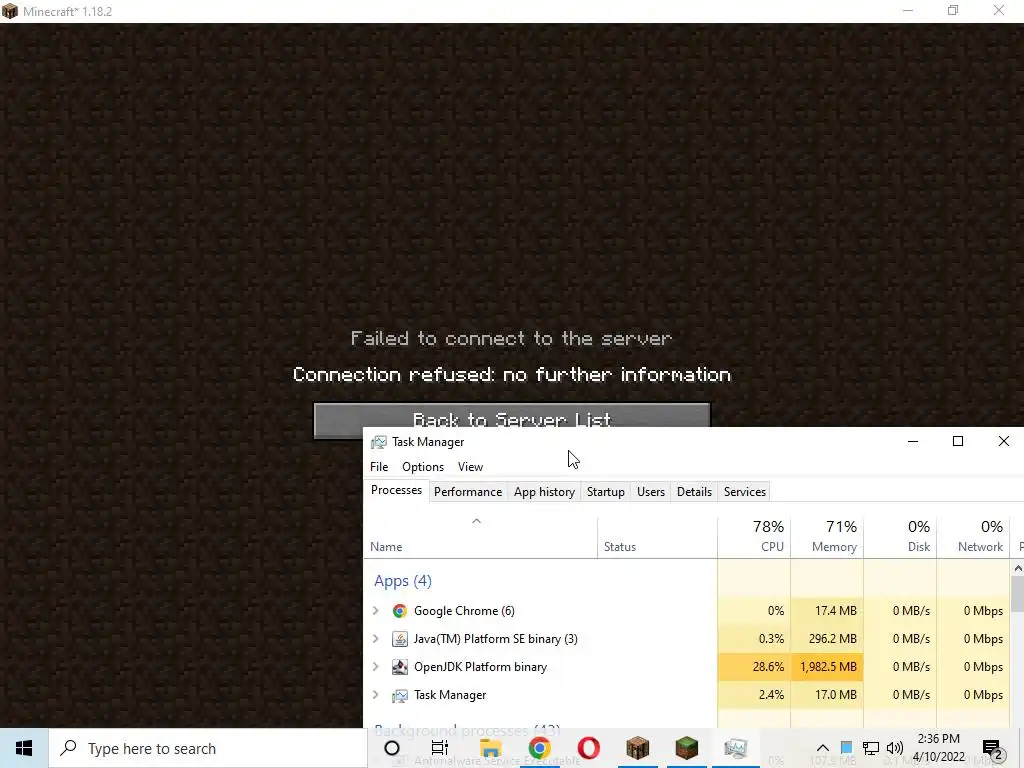
Task: Minimize the Task Manager window
Action: [x=913, y=442]
